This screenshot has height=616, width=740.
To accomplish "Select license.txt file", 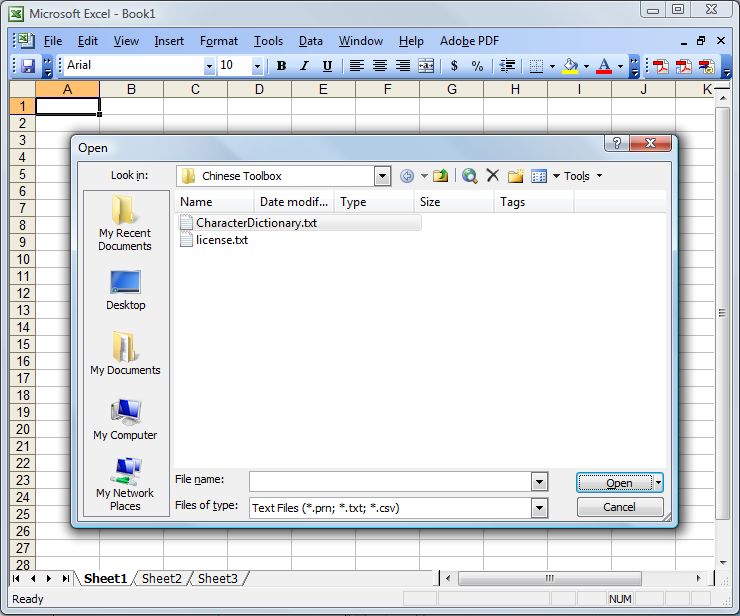I will (x=214, y=240).
